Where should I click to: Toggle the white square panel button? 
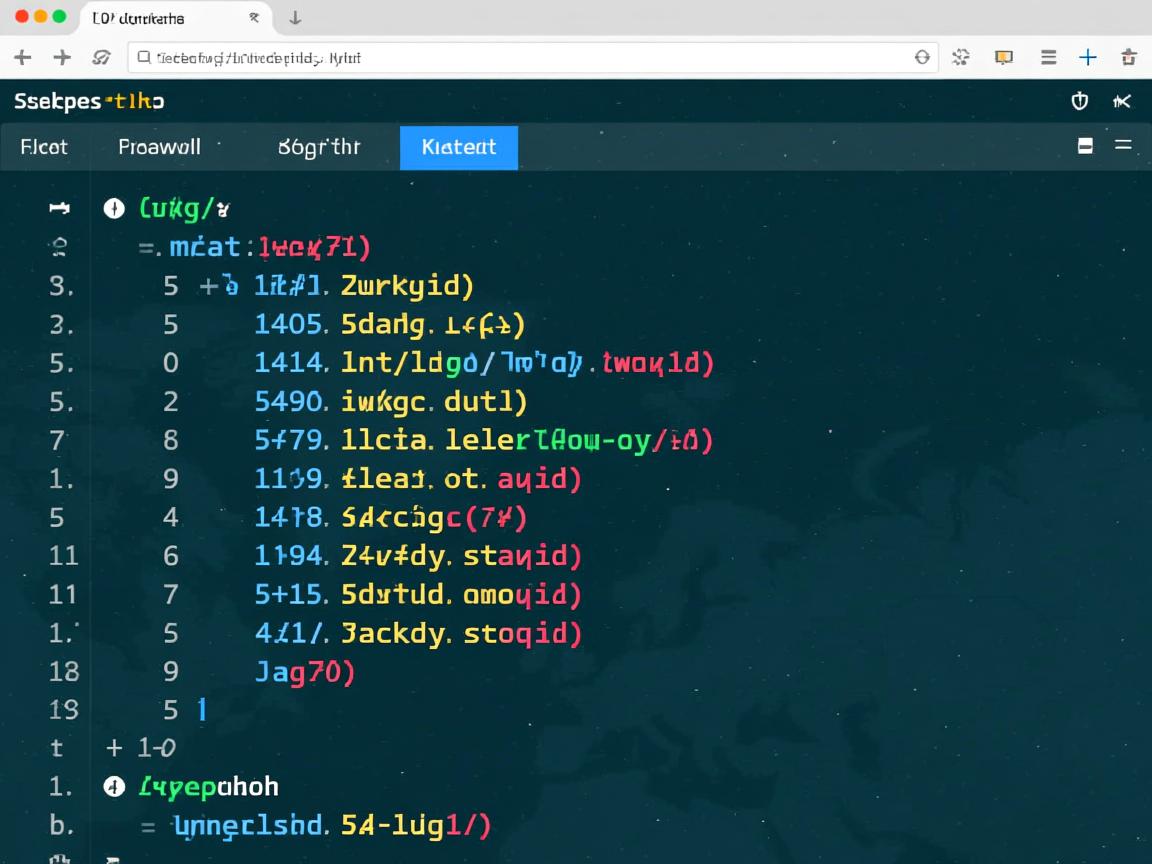click(x=1085, y=147)
